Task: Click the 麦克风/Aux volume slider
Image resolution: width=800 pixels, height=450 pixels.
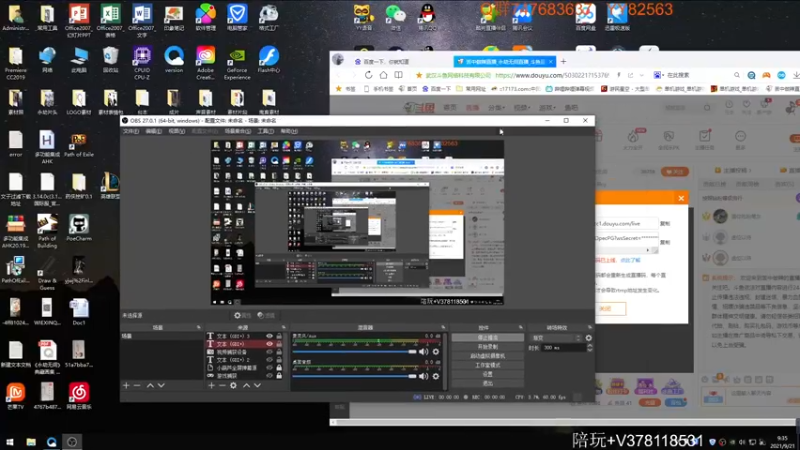Action: point(355,352)
